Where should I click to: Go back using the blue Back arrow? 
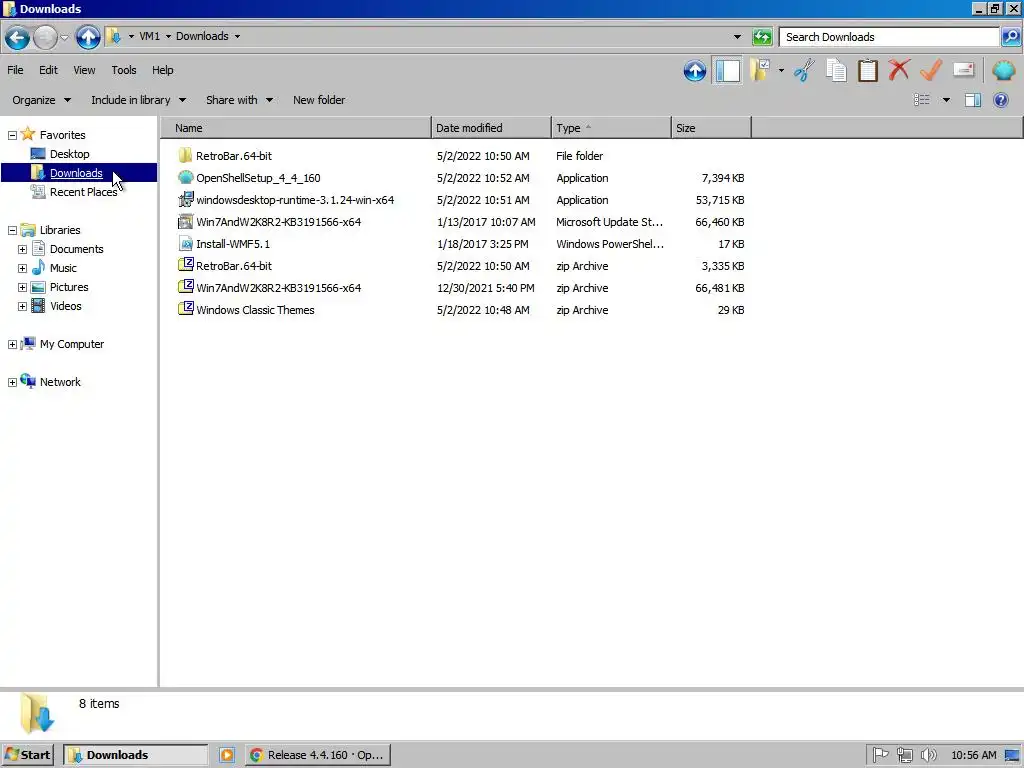pyautogui.click(x=17, y=37)
